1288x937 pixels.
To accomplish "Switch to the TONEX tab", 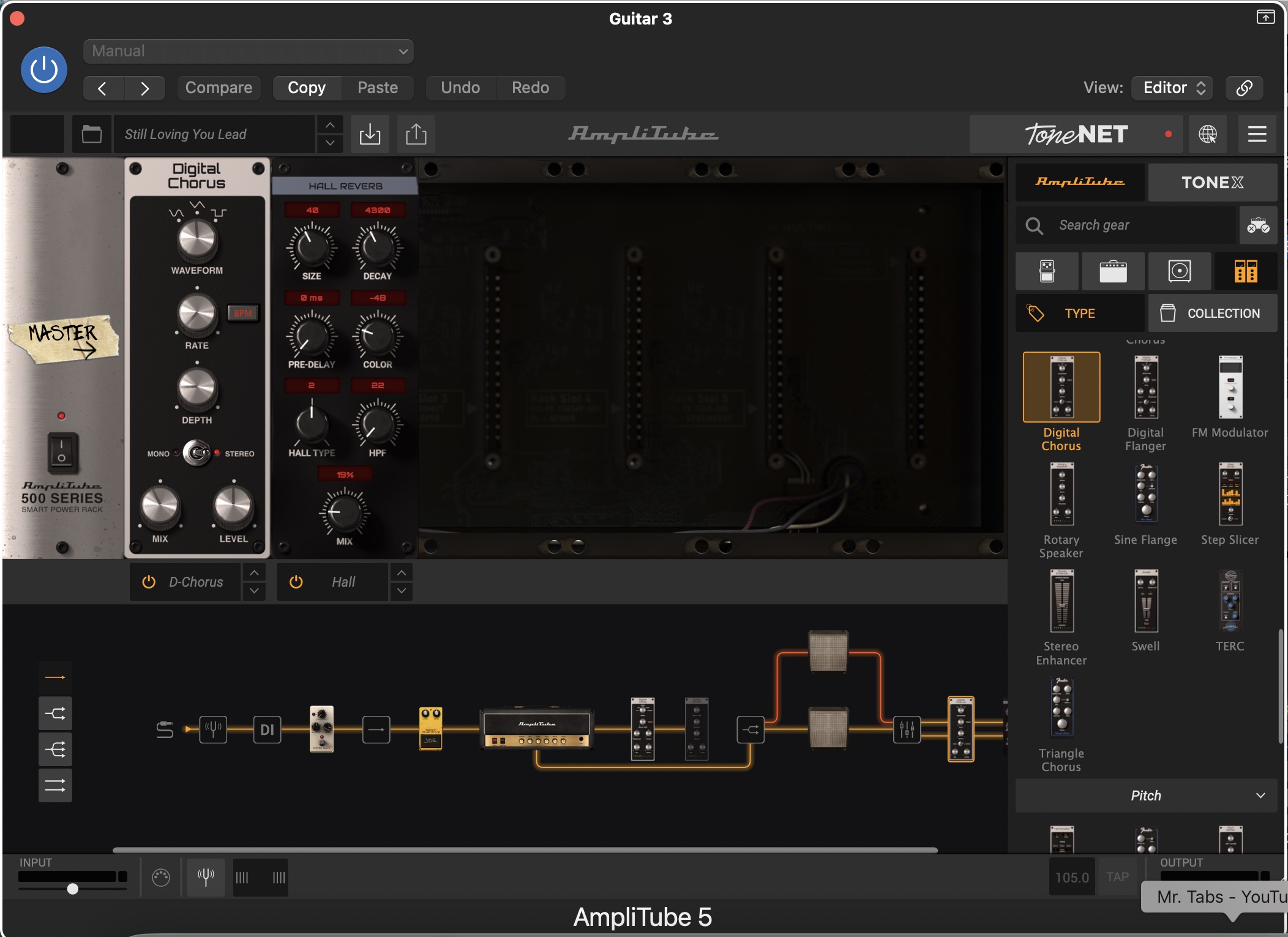I will click(1213, 183).
